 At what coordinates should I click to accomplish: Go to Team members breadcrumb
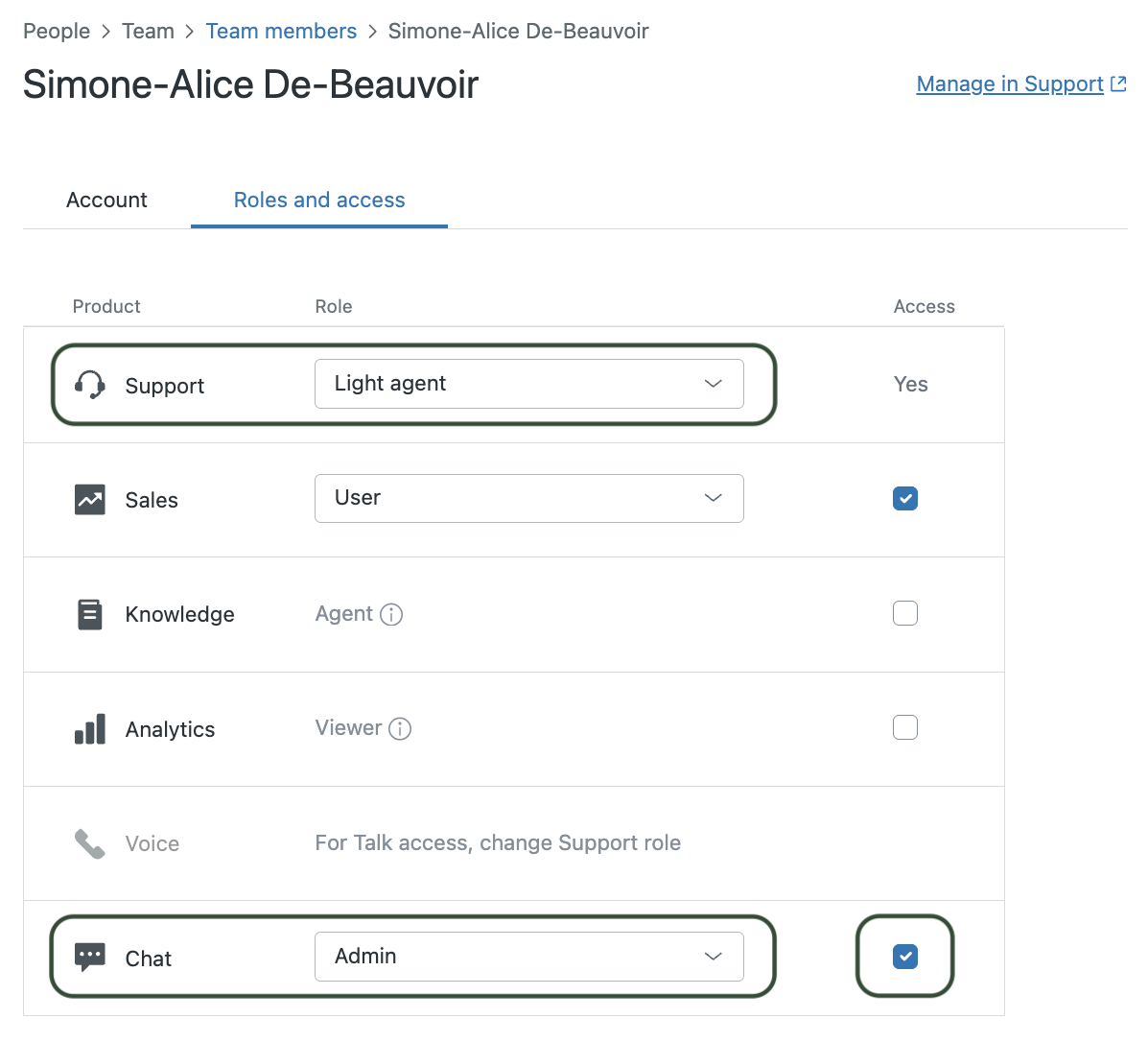tap(281, 31)
